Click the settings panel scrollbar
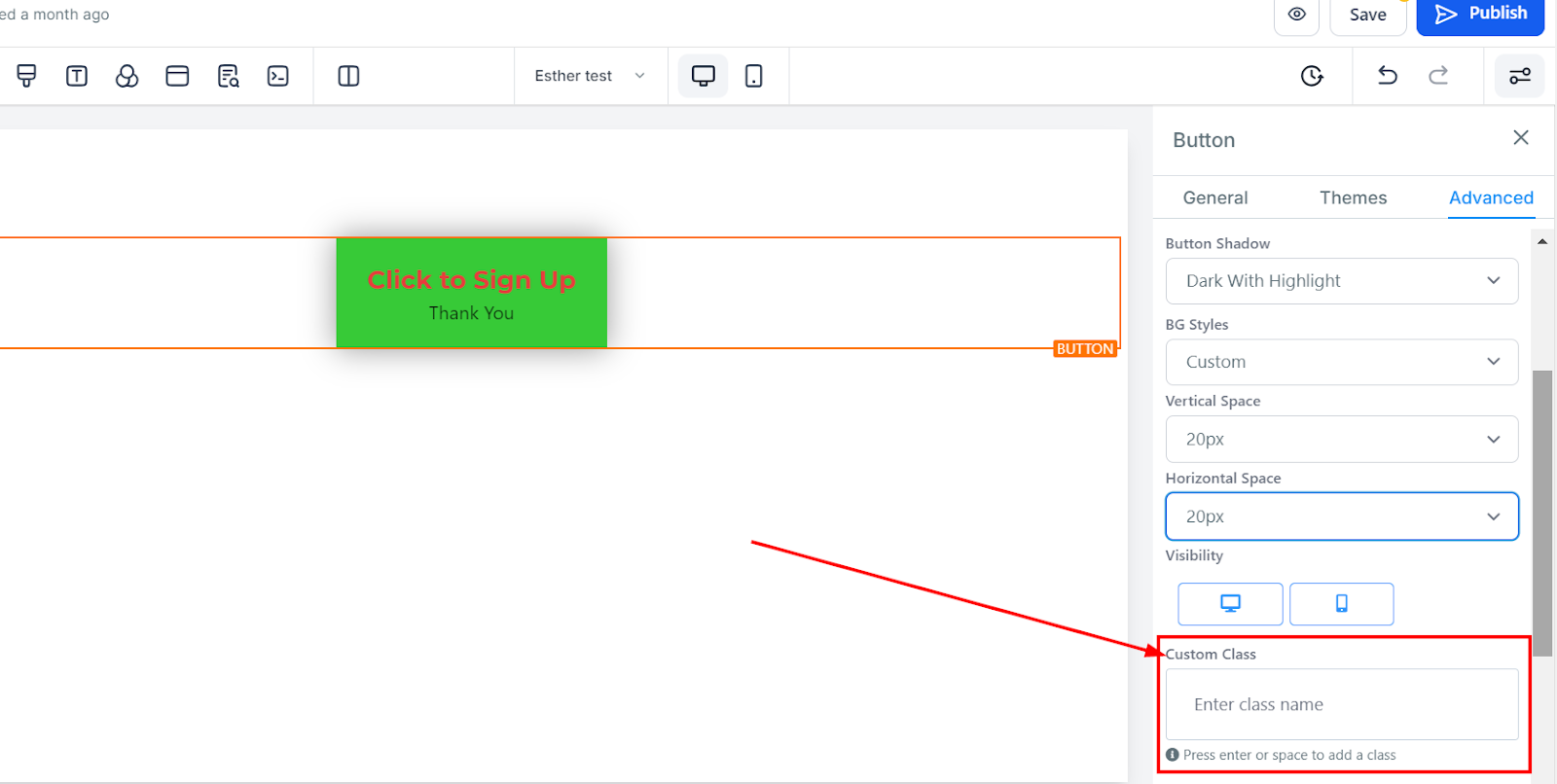Image resolution: width=1557 pixels, height=784 pixels. tap(1542, 514)
